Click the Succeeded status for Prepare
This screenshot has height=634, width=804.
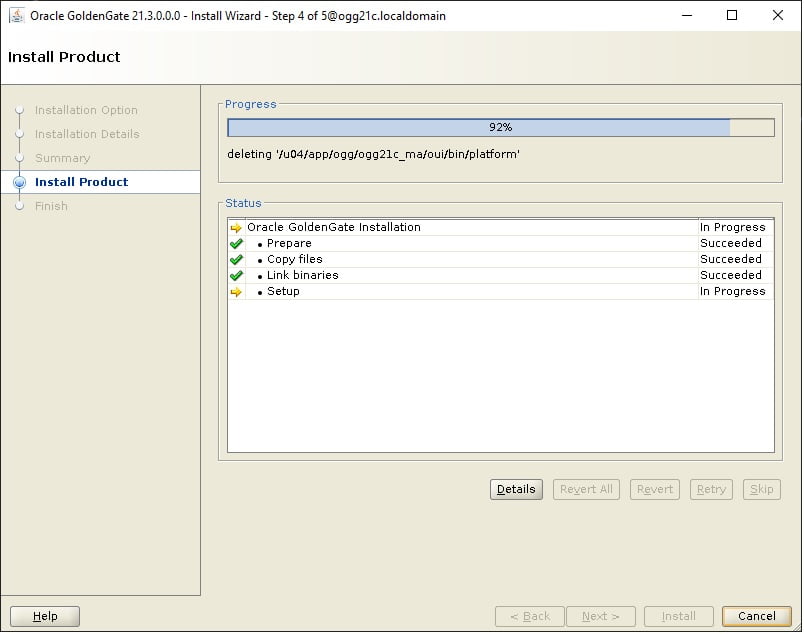[x=731, y=243]
